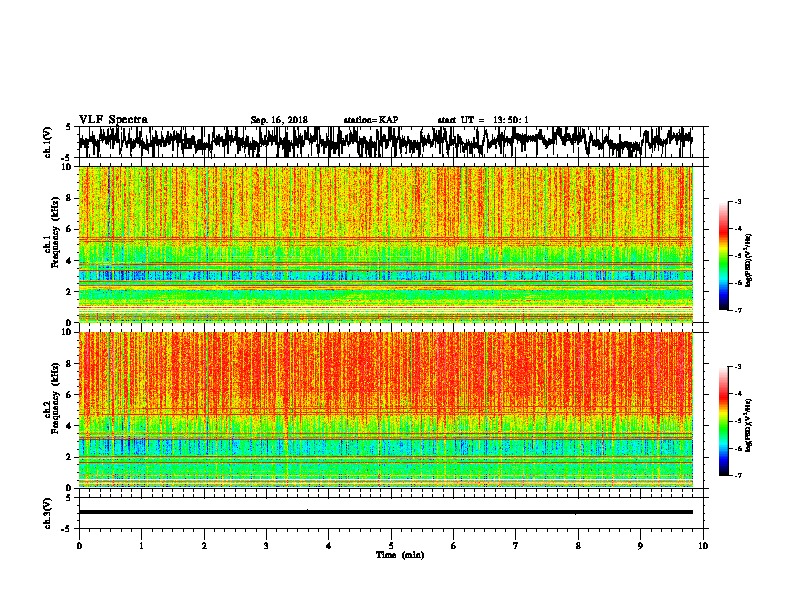Click the ch.1 frequency axis "10" tick label
The width and height of the screenshot is (792, 612).
67,167
